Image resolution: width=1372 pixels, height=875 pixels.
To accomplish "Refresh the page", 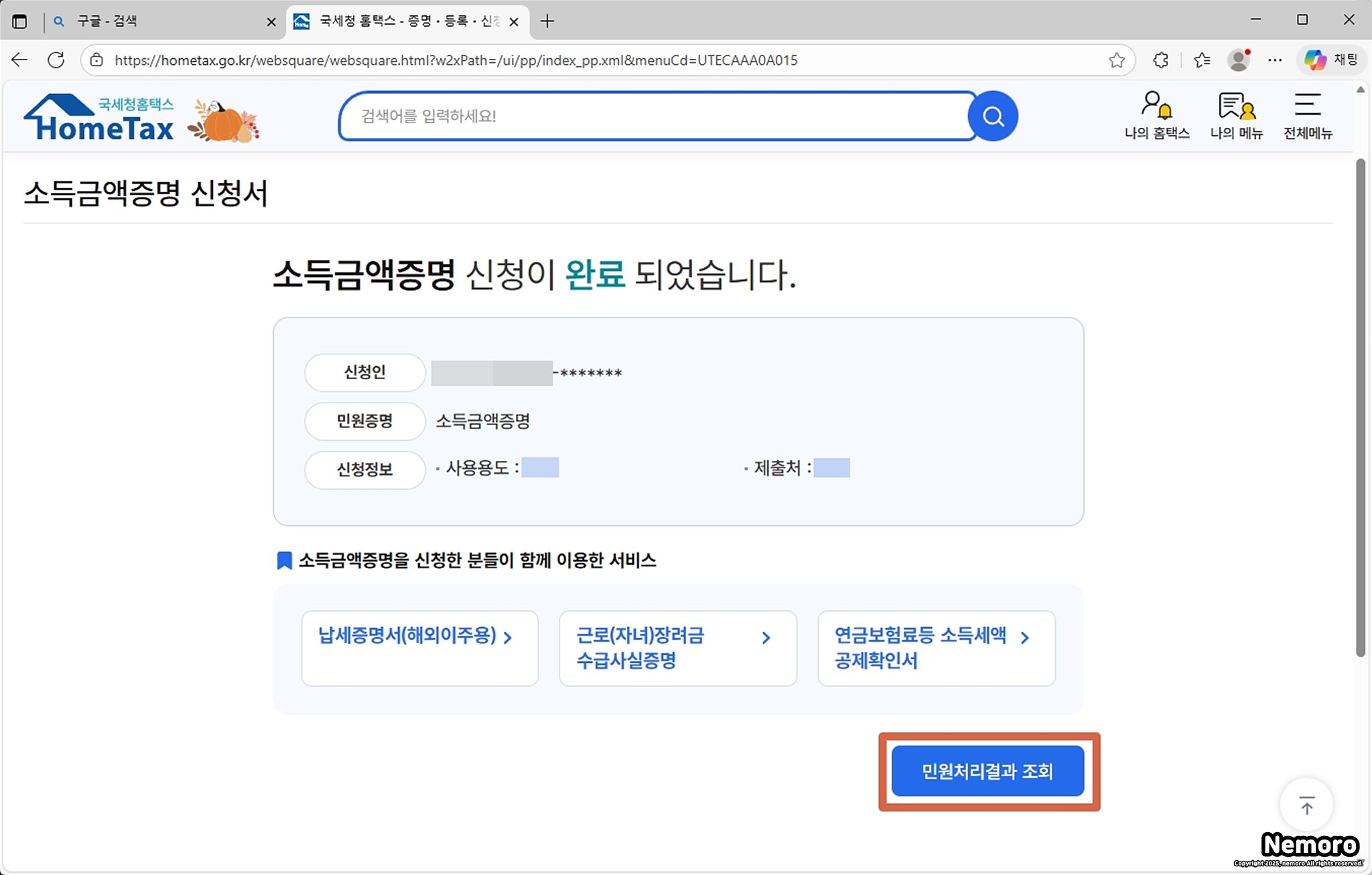I will pyautogui.click(x=56, y=60).
